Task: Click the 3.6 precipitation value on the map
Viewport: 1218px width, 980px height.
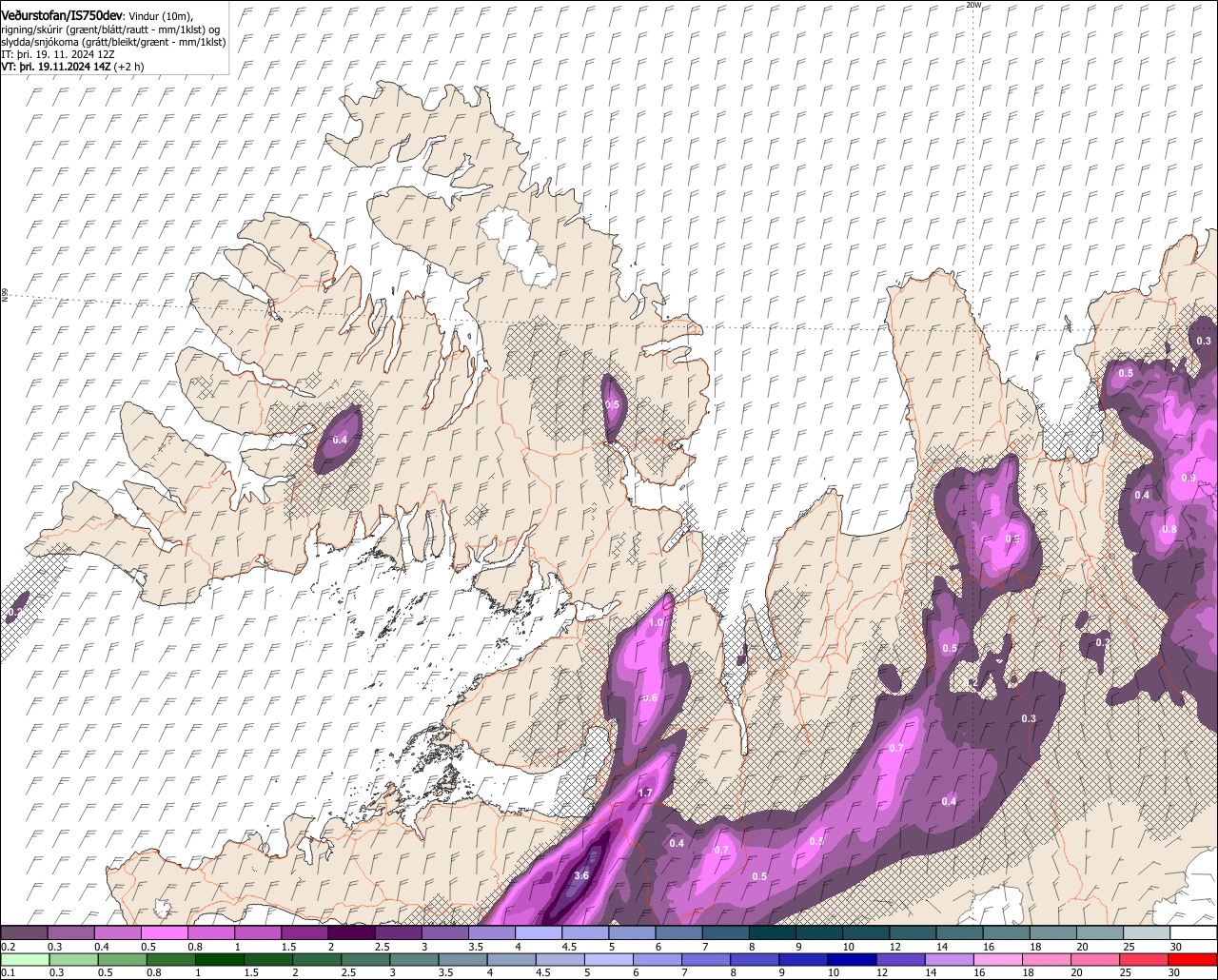Action: coord(582,875)
